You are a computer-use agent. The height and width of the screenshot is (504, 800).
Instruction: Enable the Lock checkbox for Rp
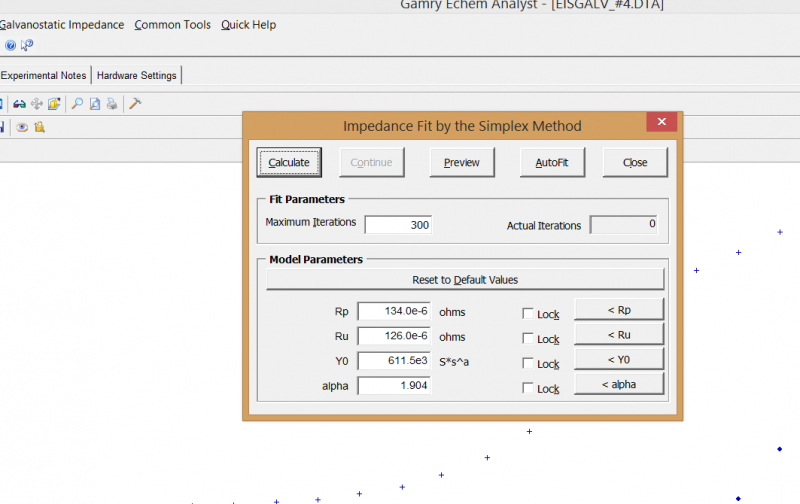click(528, 314)
